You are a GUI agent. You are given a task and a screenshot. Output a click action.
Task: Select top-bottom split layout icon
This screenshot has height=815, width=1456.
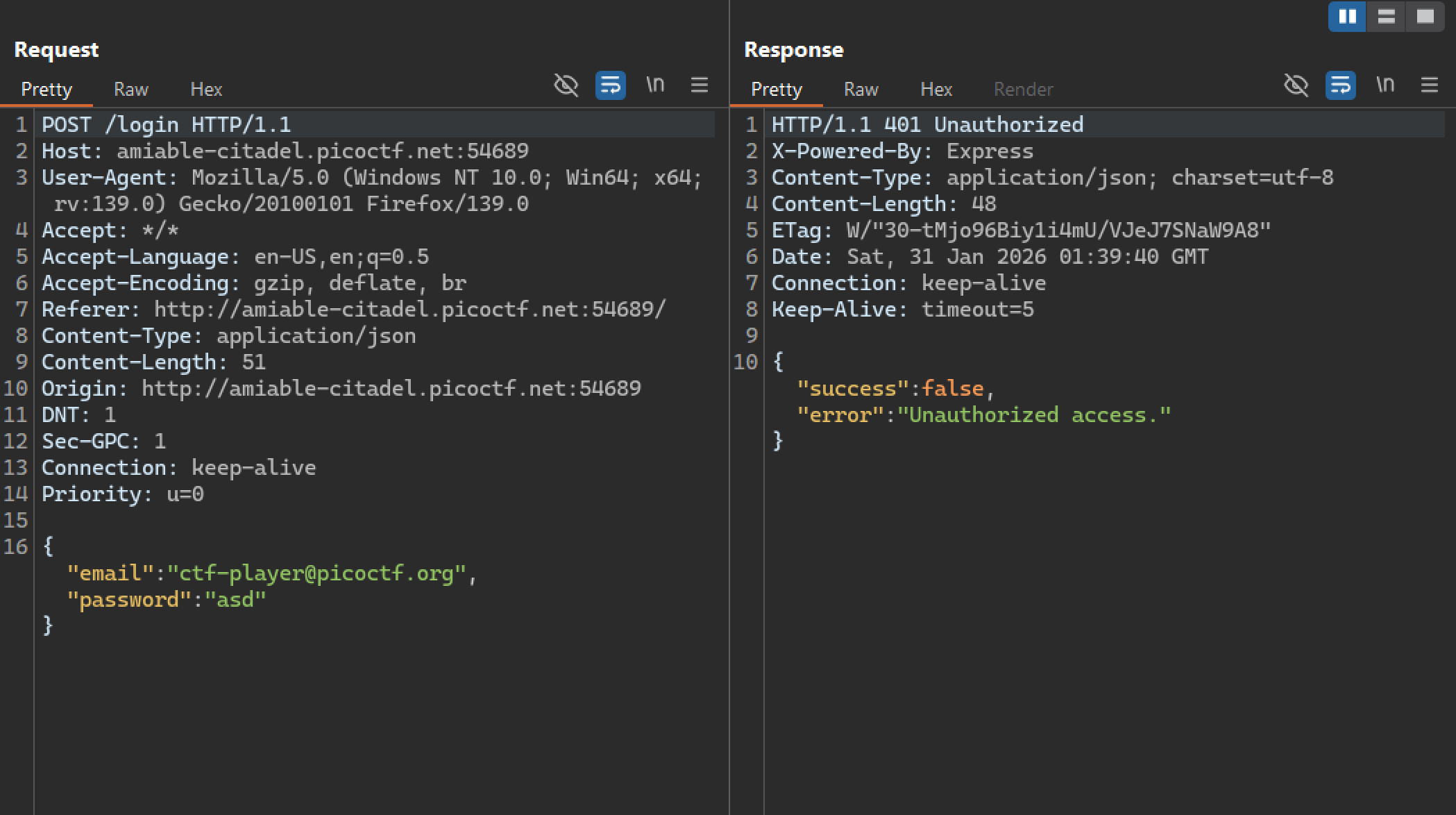coord(1386,17)
